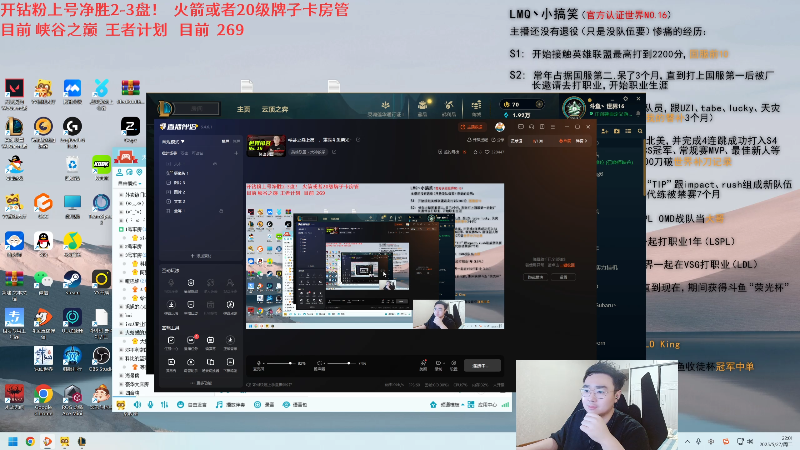Open the League client summoner profile avatar
The width and height of the screenshot is (800, 450).
coord(573,108)
